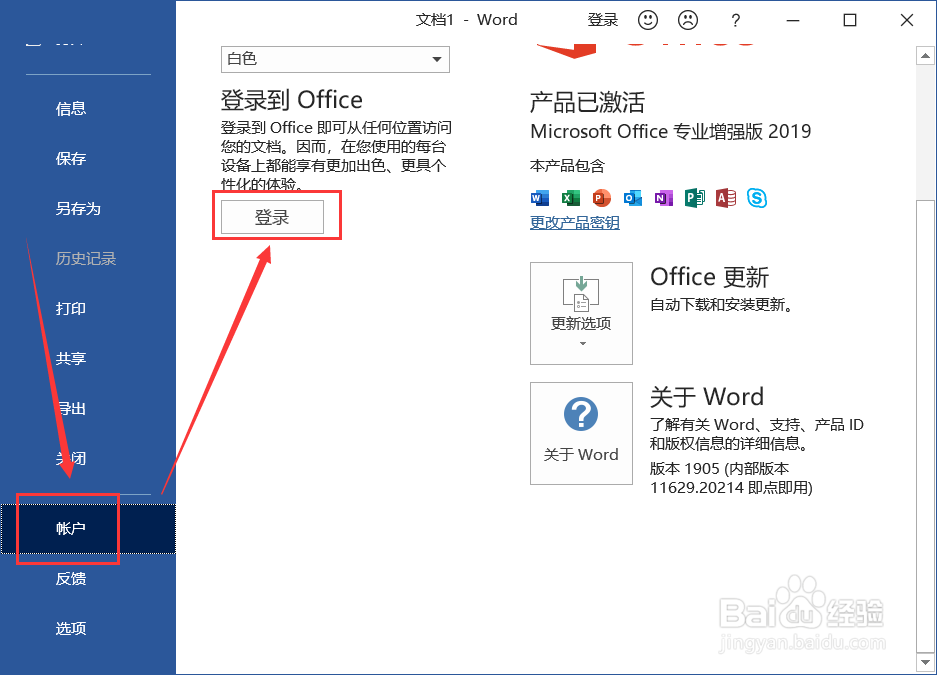Expand the 白色 Office theme dropdown
Screen dimensions: 937x675
coord(335,59)
